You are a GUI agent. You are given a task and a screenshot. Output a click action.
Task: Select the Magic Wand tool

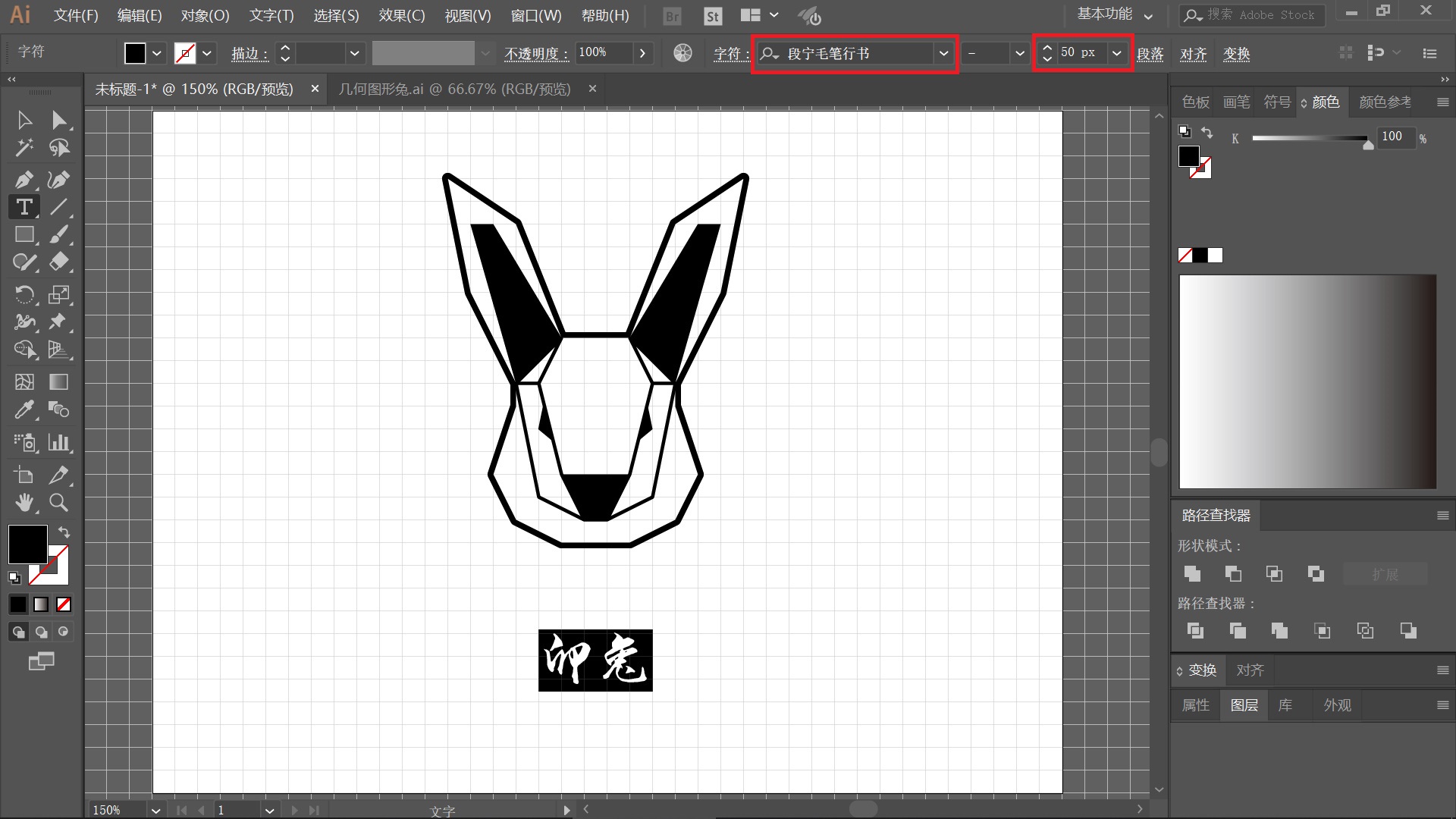(x=24, y=147)
